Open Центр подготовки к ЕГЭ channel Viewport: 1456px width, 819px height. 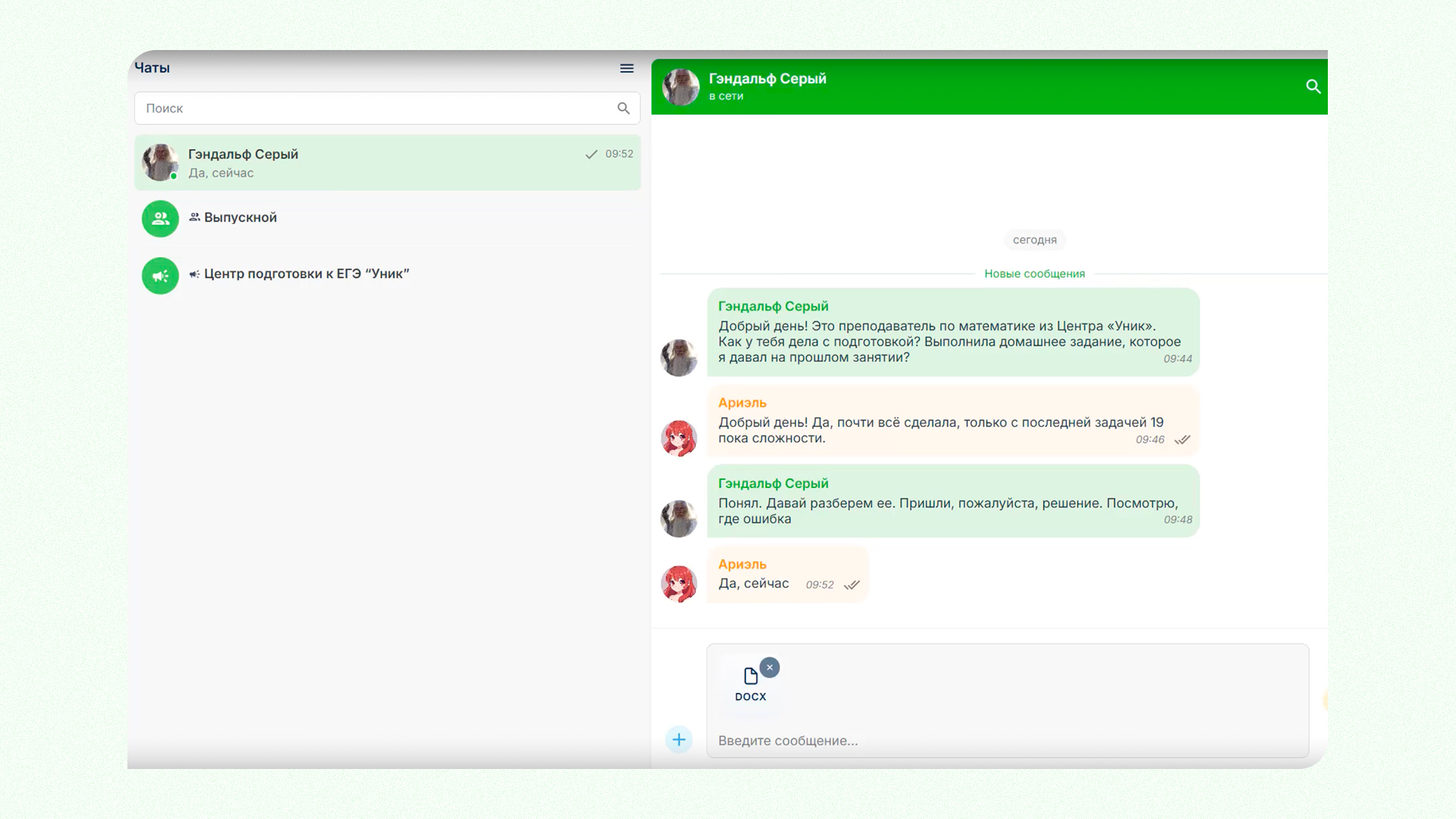pos(388,276)
